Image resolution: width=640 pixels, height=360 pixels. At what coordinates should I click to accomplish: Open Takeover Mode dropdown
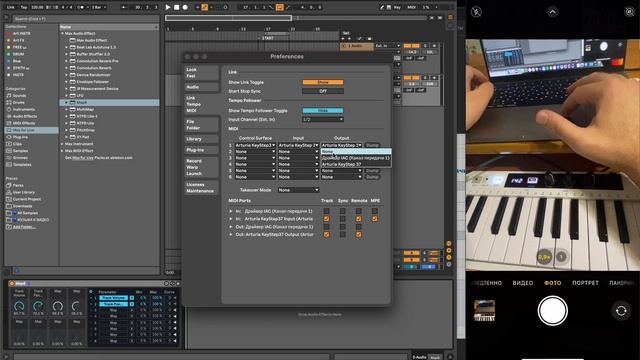coord(298,190)
